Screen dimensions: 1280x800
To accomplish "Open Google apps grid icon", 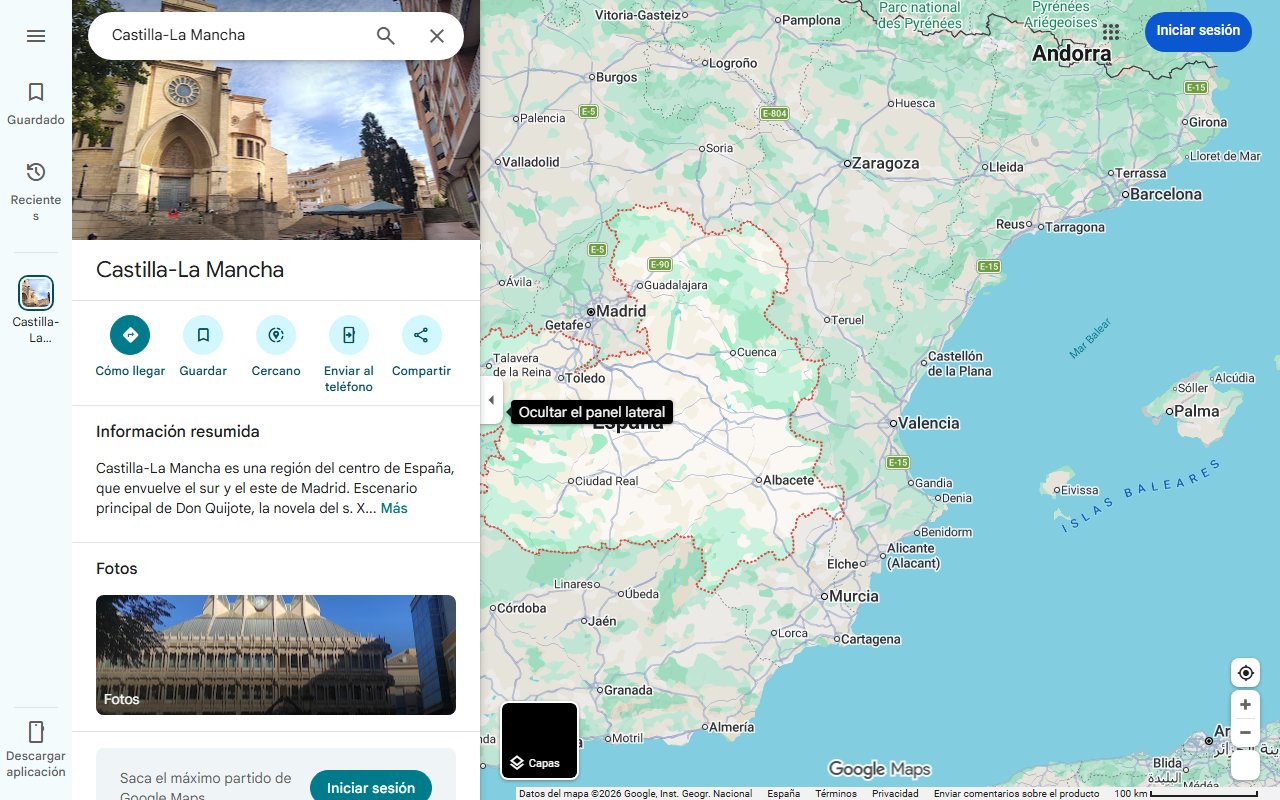I will pyautogui.click(x=1110, y=32).
